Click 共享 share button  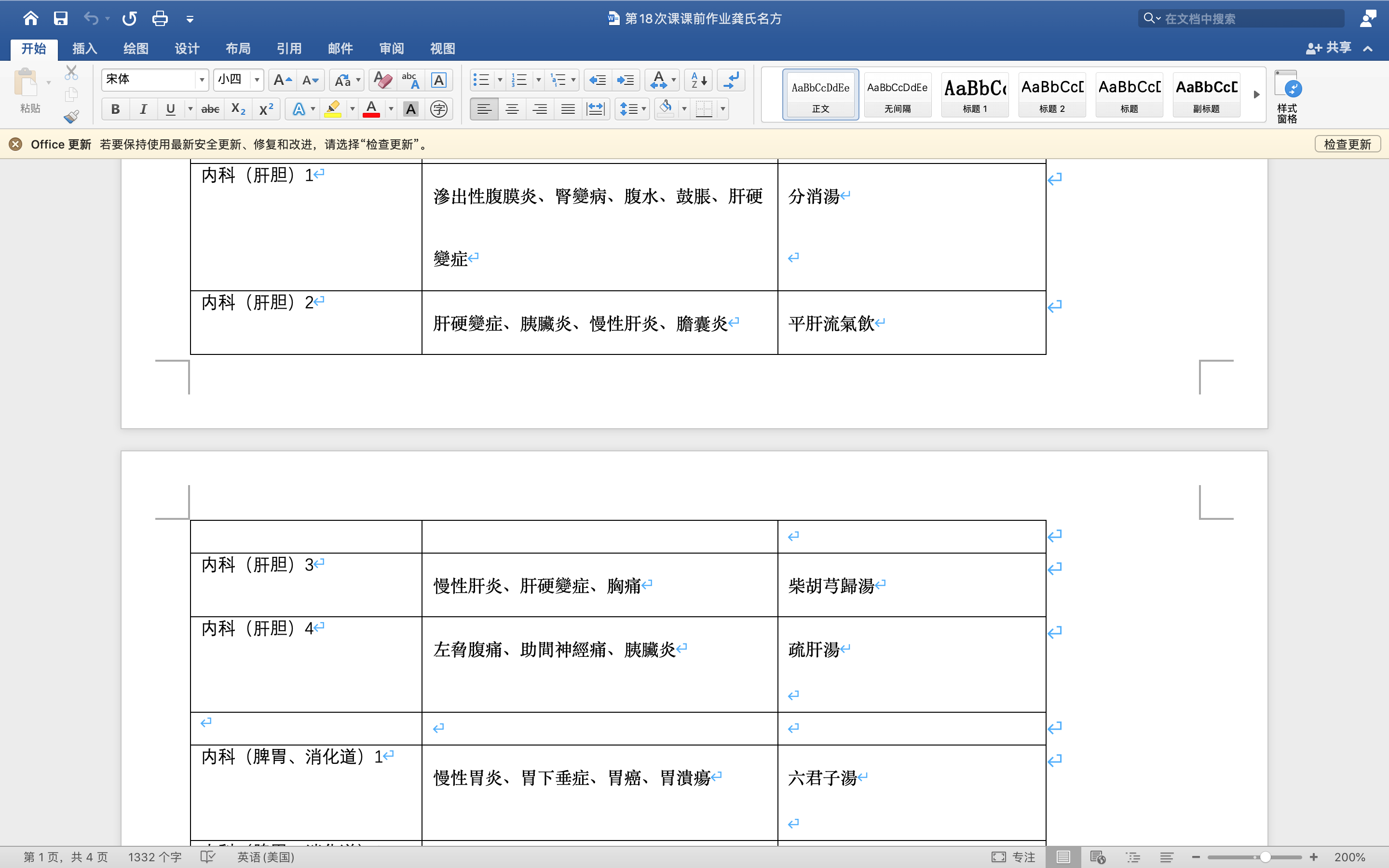1329,48
